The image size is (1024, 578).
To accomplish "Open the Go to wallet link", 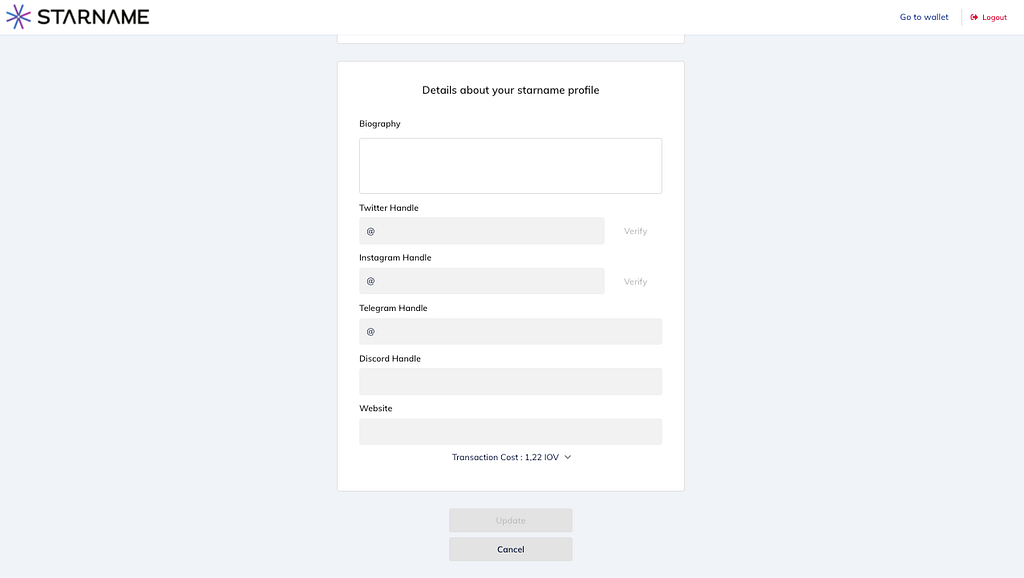I will click(924, 17).
